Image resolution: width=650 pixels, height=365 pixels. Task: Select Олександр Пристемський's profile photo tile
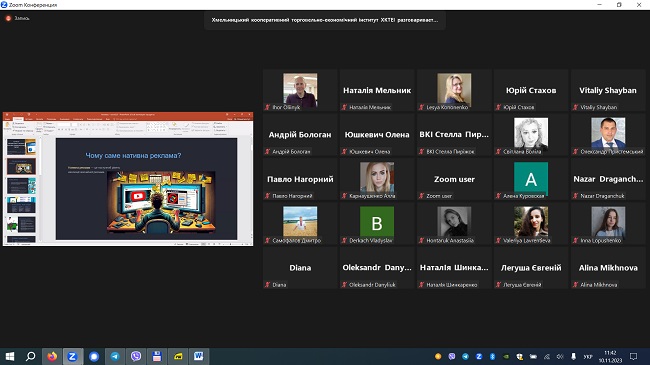[x=608, y=133]
